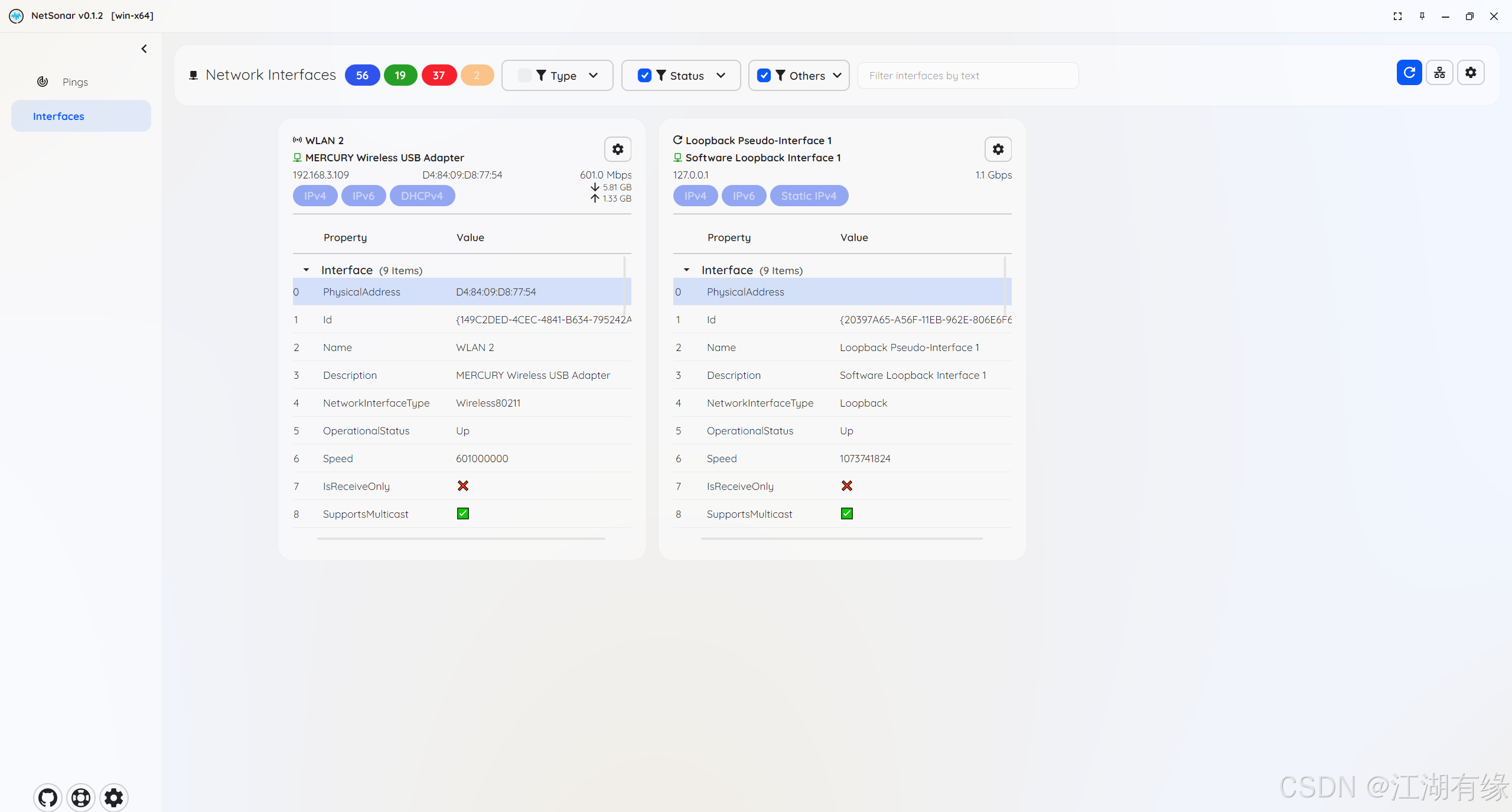
Task: Open the GitHub icon in sidebar
Action: point(48,798)
